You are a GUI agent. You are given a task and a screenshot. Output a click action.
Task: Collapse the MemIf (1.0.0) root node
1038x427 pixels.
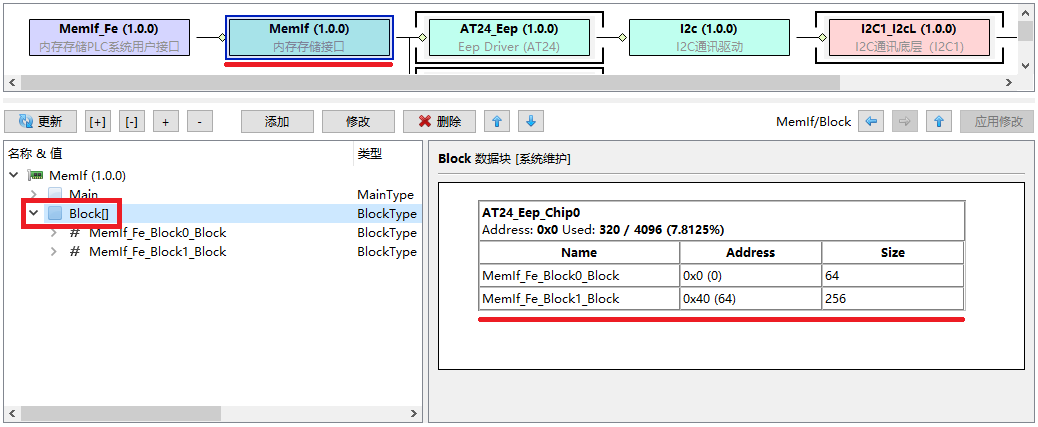click(14, 175)
